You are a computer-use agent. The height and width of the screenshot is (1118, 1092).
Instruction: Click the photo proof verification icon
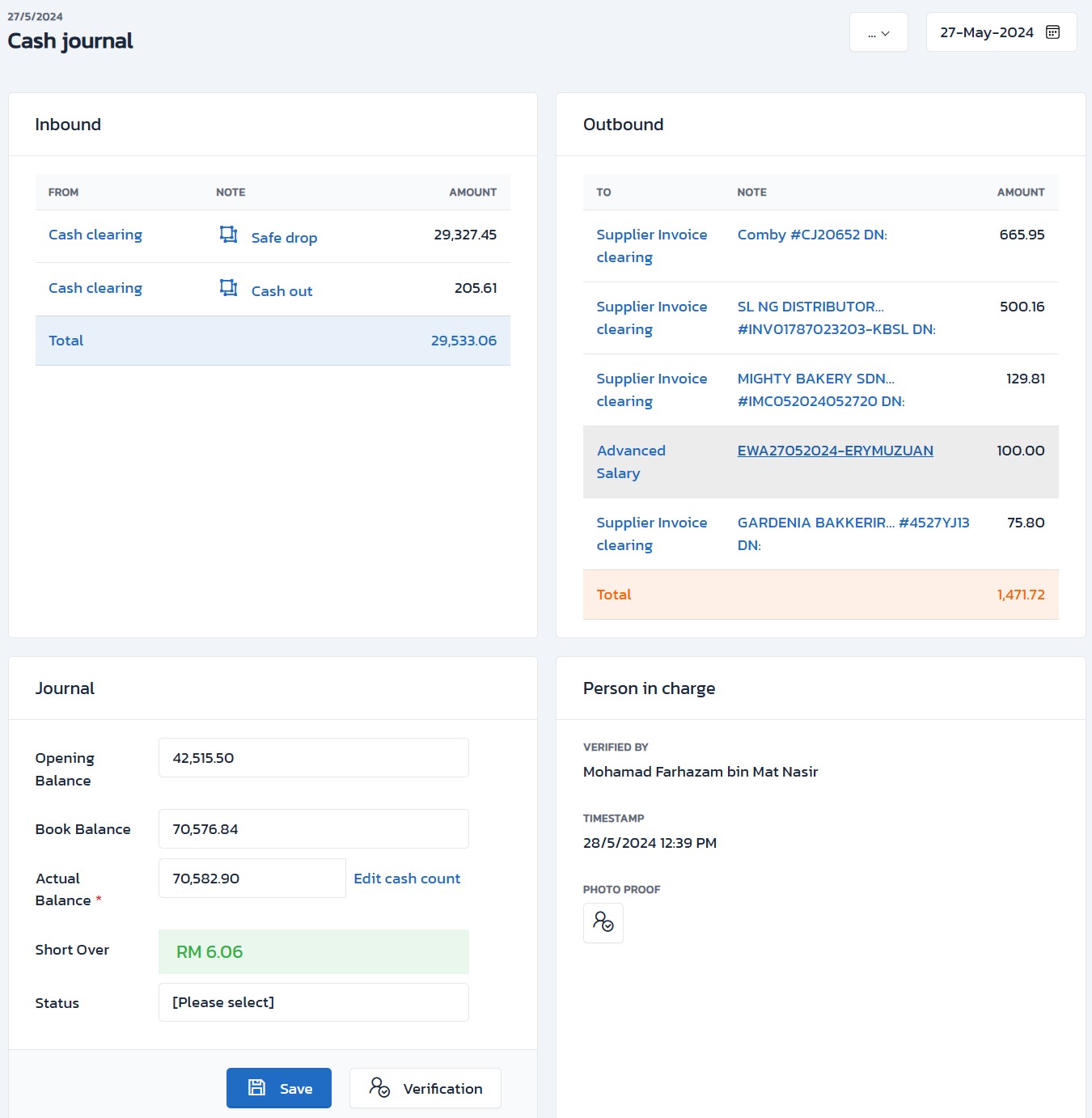(603, 922)
